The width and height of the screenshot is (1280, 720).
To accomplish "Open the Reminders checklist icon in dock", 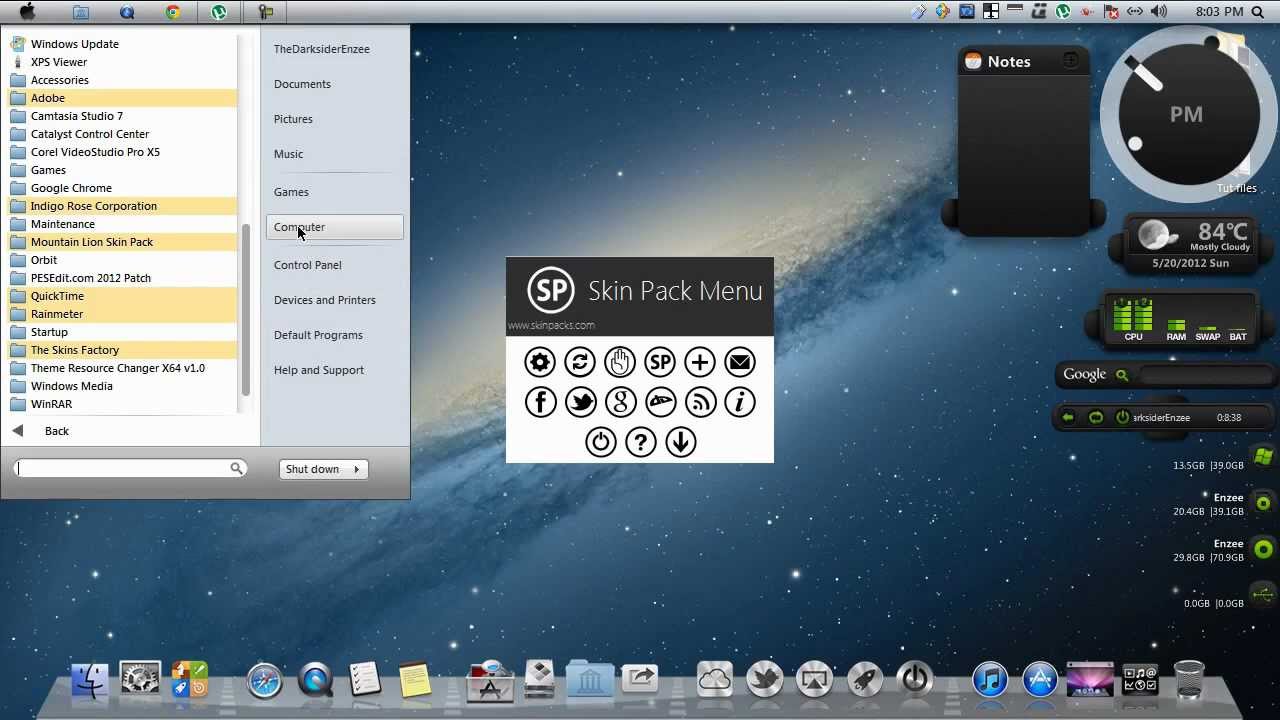I will coord(365,680).
